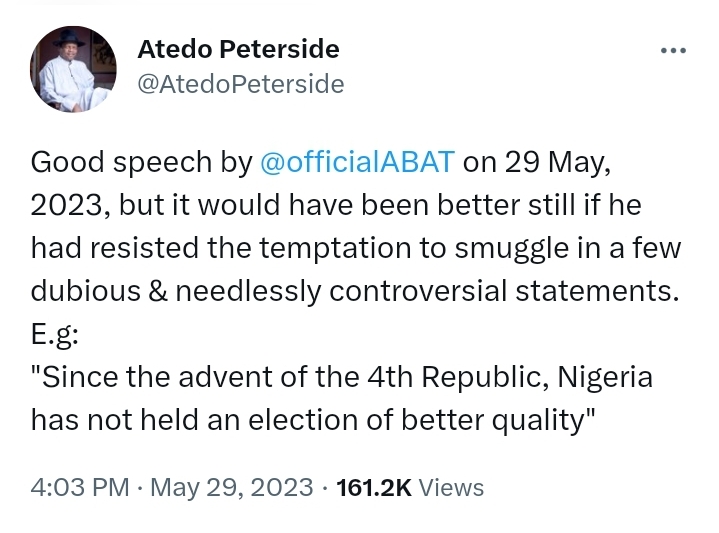Click Atedo Peterside's profile picture

(70, 67)
